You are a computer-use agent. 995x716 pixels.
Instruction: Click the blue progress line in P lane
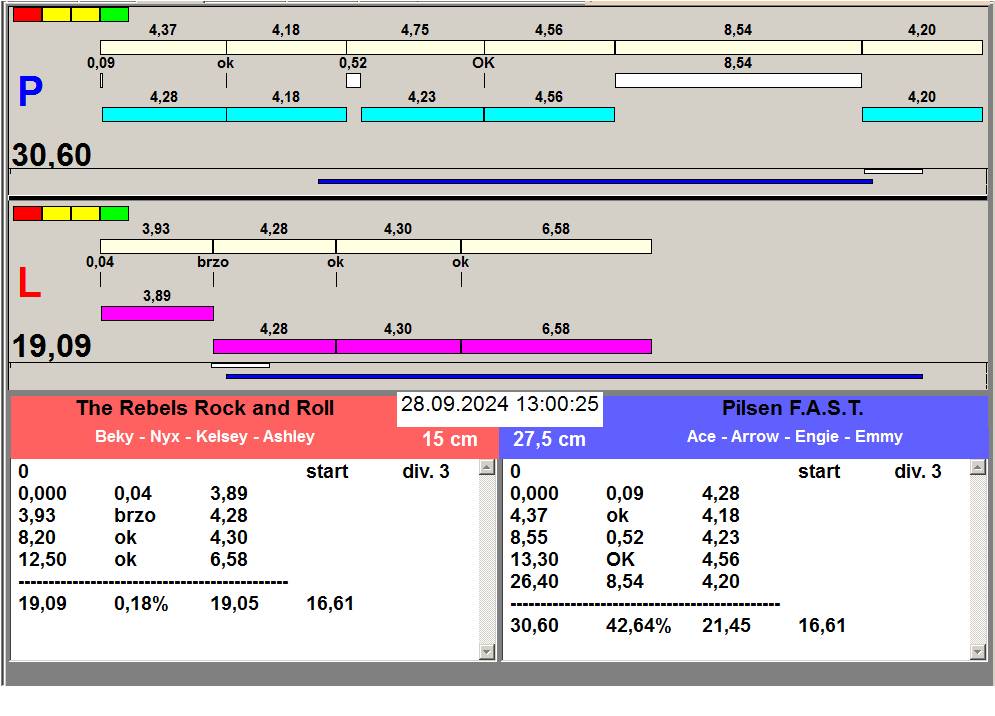(595, 182)
